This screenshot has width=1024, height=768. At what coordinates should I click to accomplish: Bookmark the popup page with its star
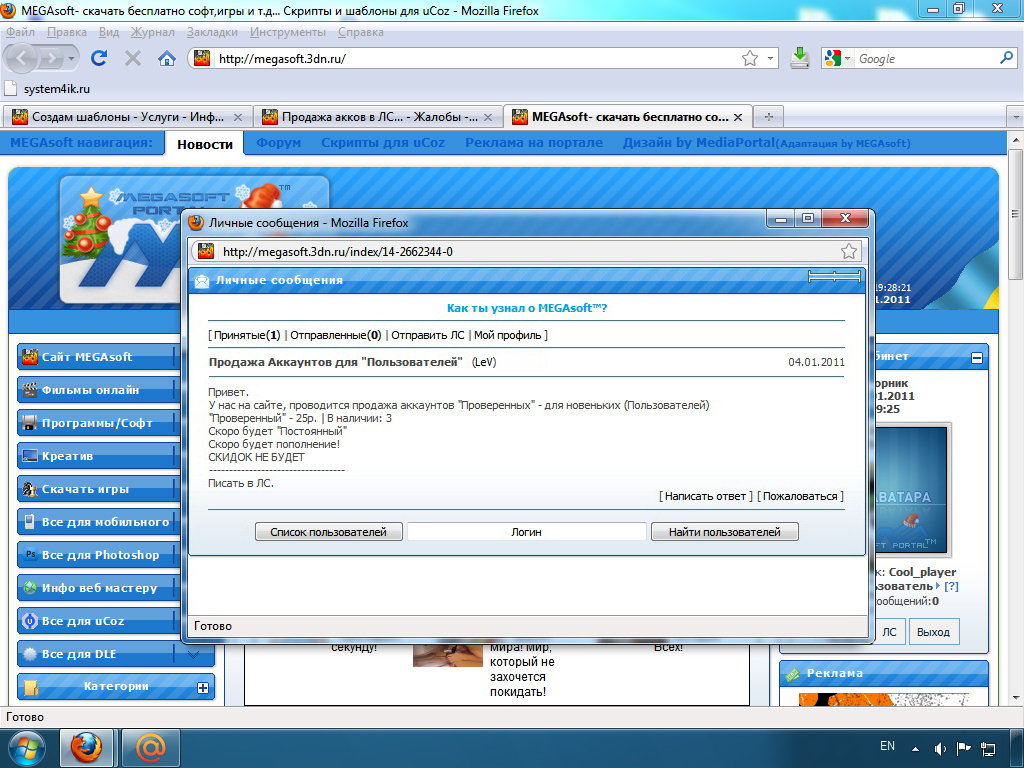[848, 251]
